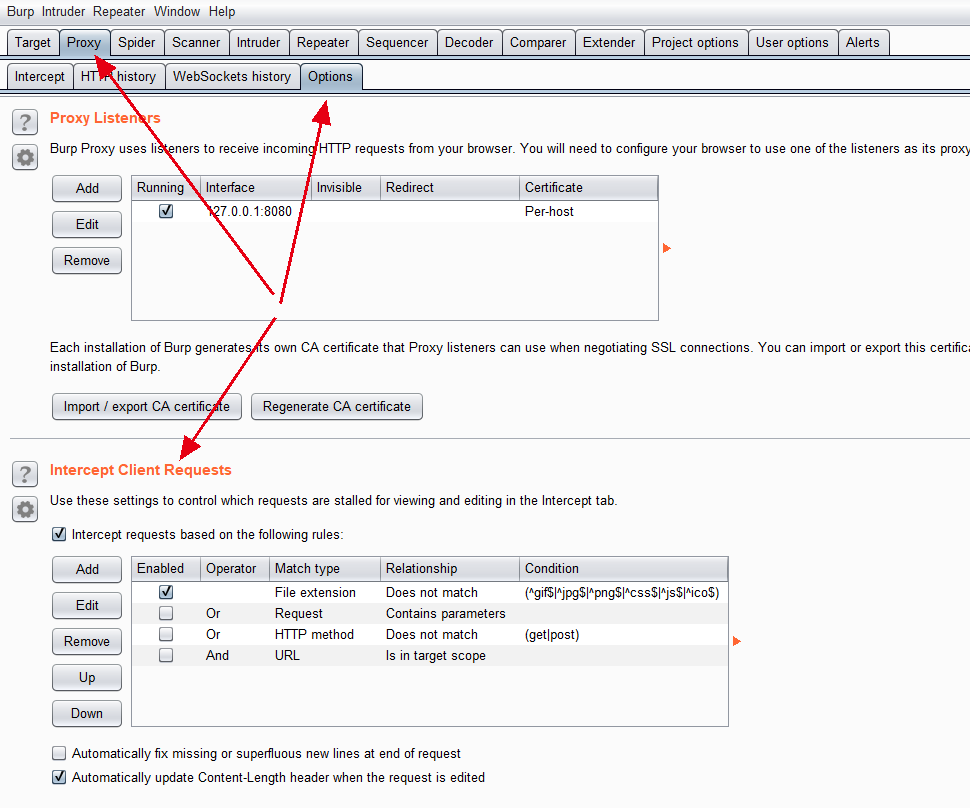Select the Redirect column header
The width and height of the screenshot is (970, 808).
tap(450, 187)
